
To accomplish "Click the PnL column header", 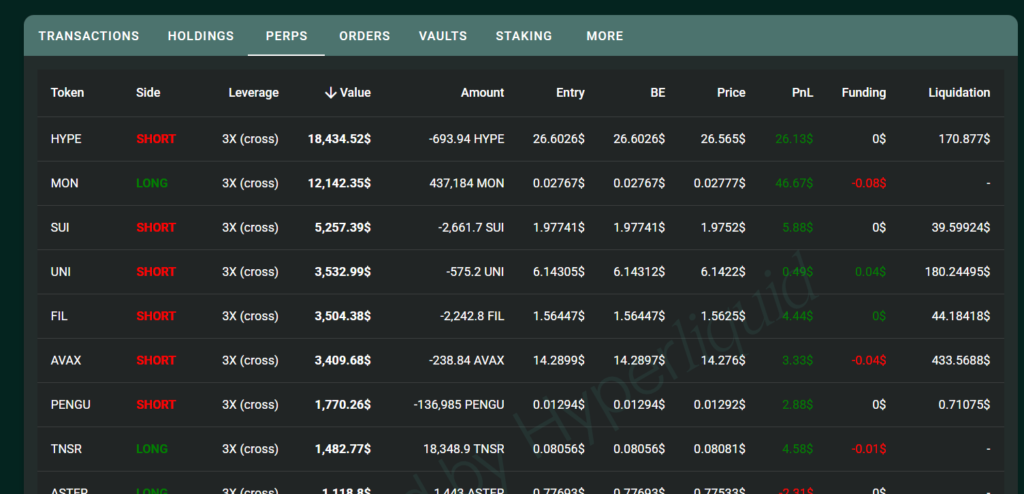I will click(x=802, y=93).
